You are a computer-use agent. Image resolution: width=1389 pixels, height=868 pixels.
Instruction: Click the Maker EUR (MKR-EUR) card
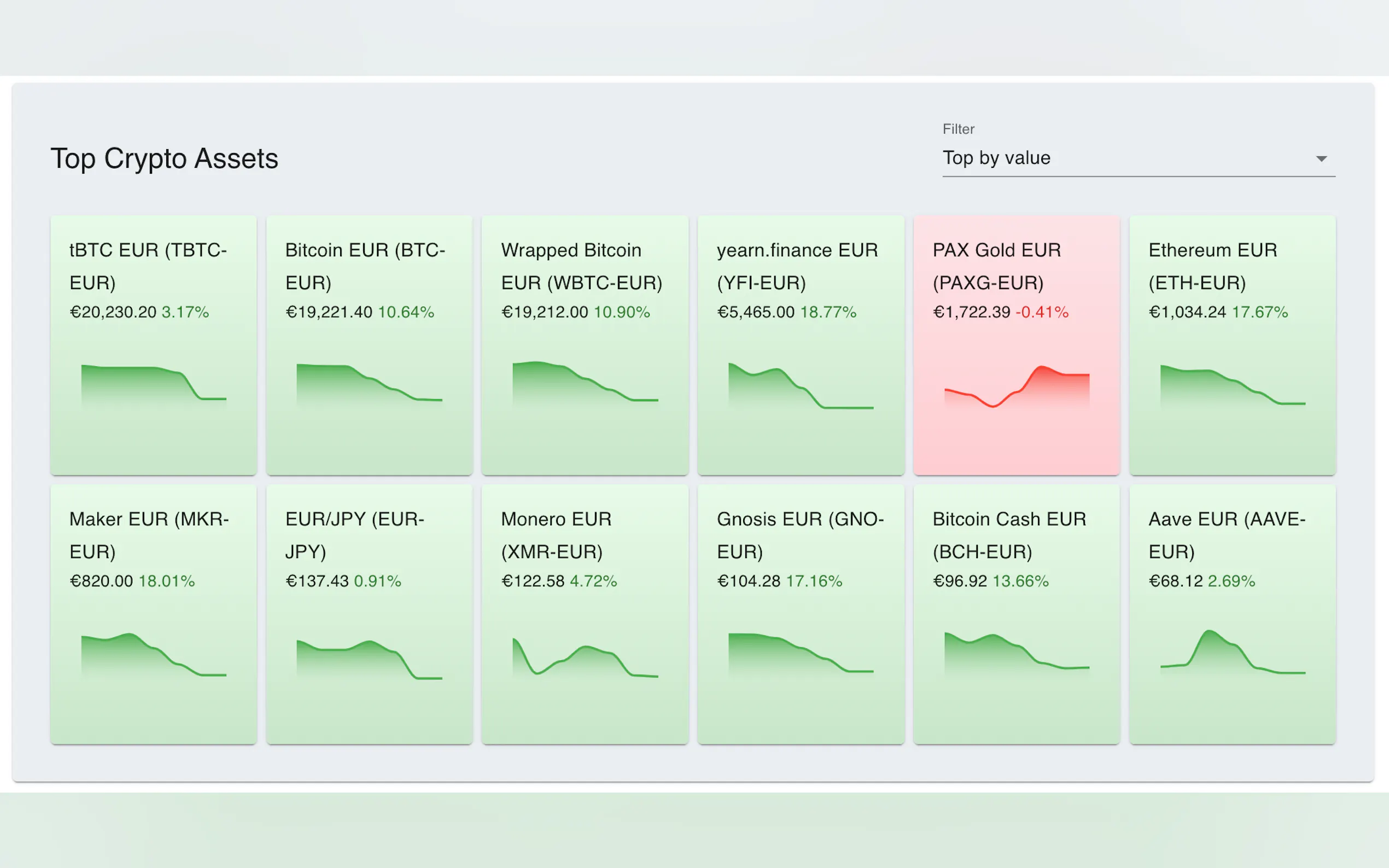(153, 614)
